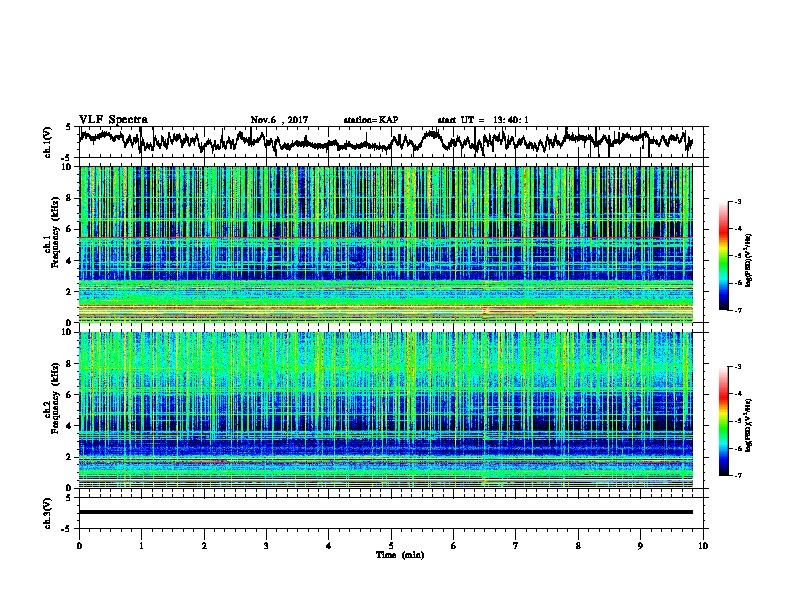Viewport: 792px width, 612px height.
Task: Click the ch.1 PSD color scale bar
Action: pyautogui.click(x=723, y=256)
